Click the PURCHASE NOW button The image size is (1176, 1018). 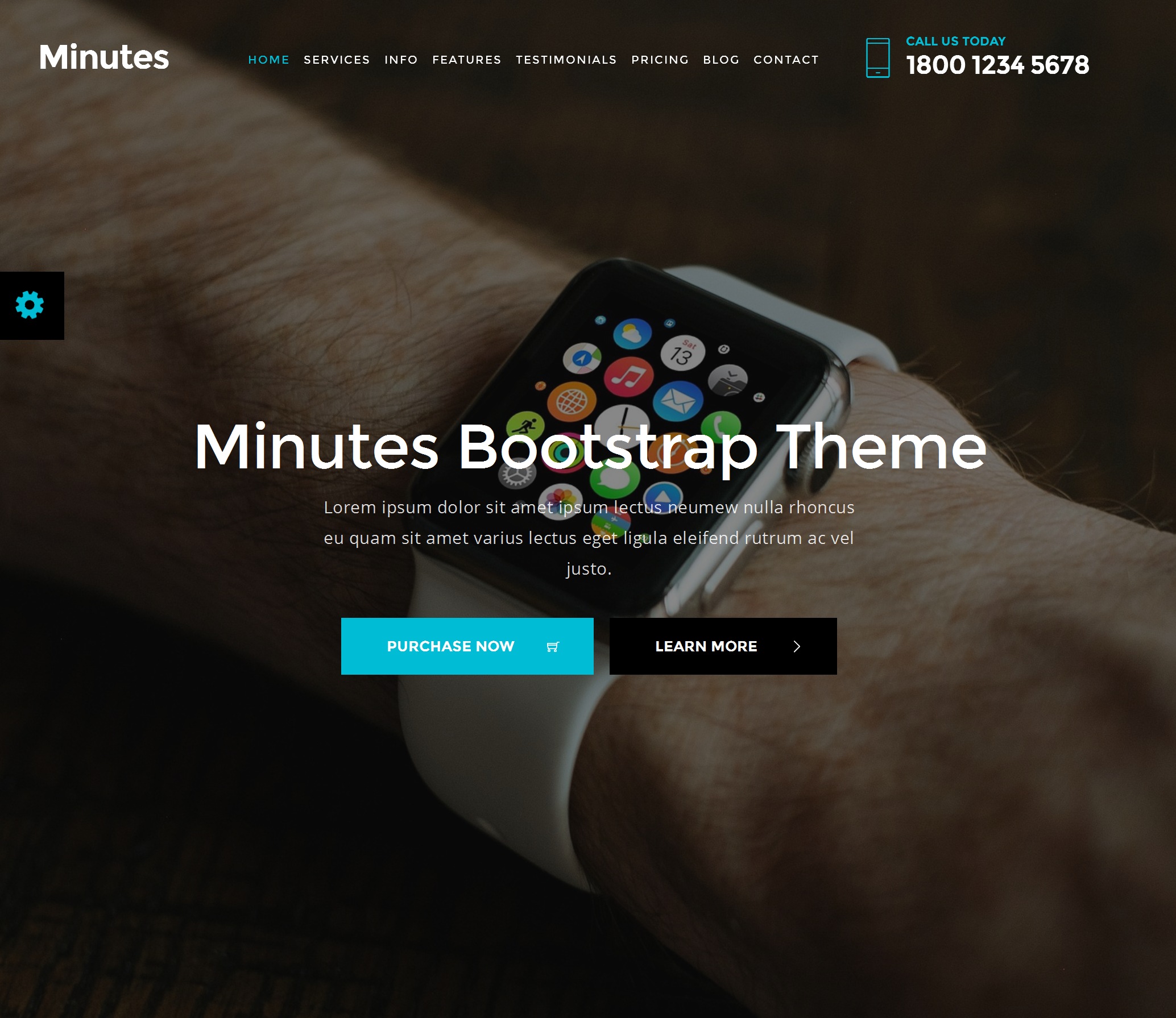[467, 646]
